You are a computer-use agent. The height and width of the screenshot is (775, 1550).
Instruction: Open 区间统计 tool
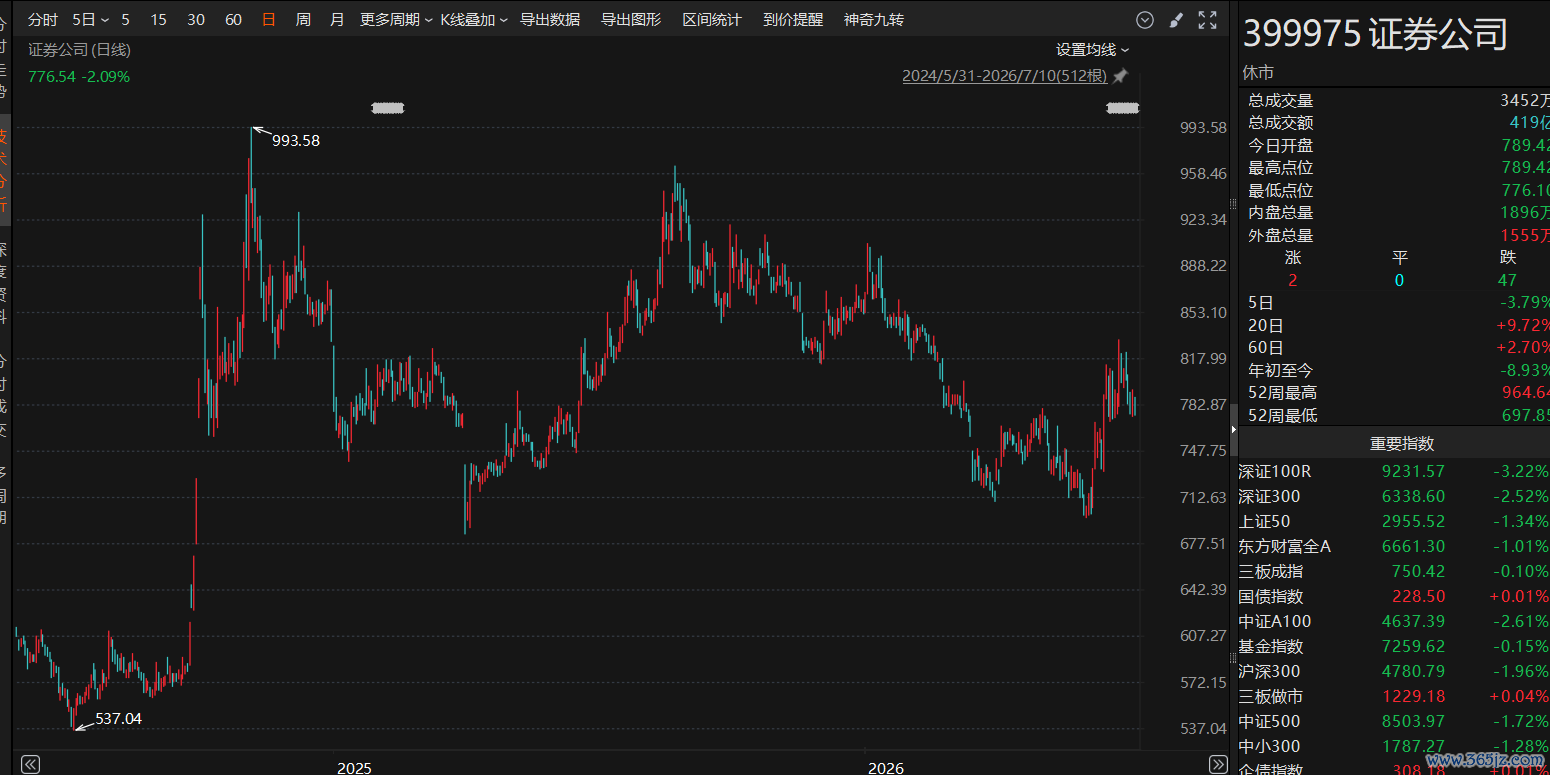pyautogui.click(x=712, y=20)
